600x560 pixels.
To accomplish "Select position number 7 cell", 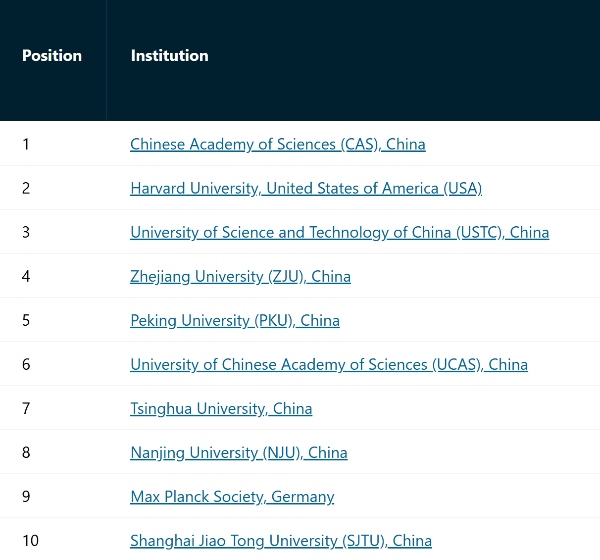I will click(53, 408).
